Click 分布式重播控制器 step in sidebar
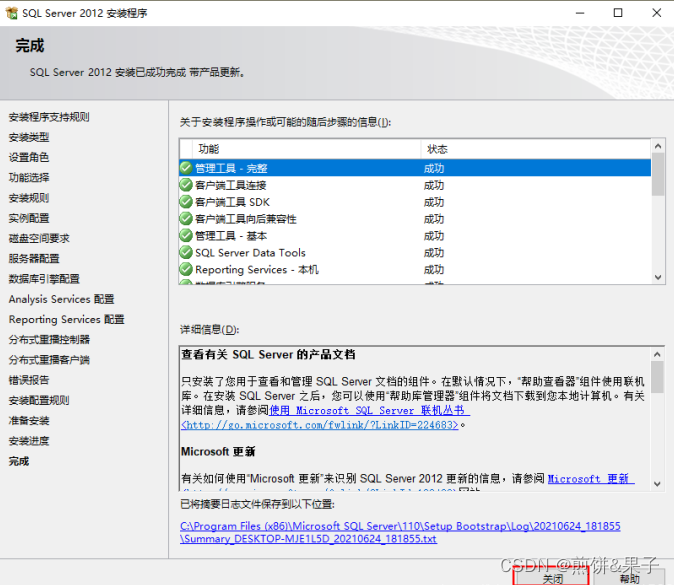 point(49,340)
